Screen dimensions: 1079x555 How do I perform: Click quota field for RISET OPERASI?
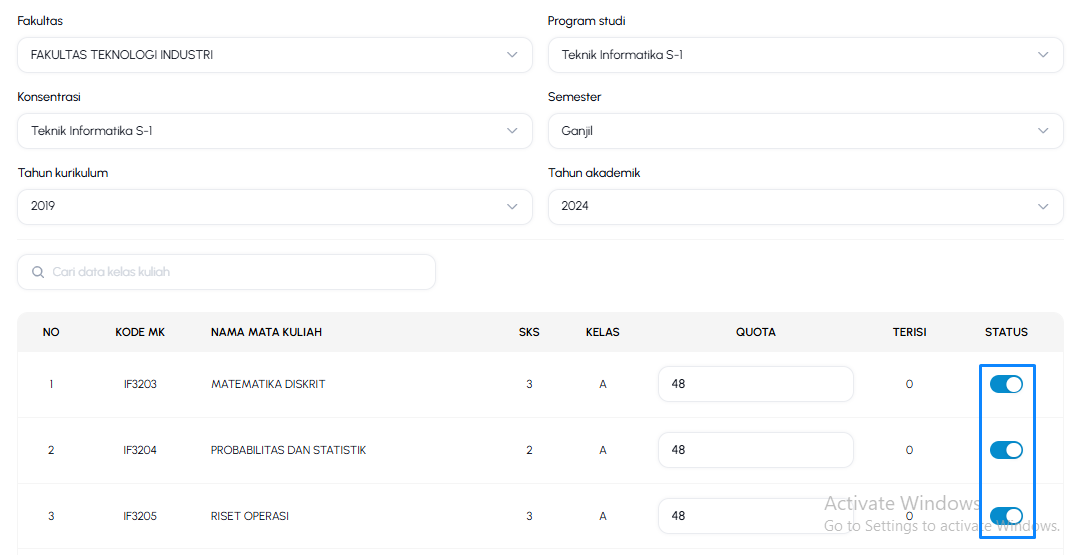[756, 516]
